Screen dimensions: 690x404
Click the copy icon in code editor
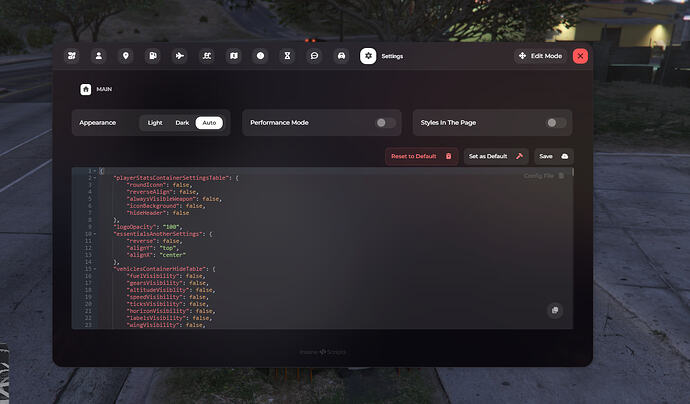click(x=555, y=310)
